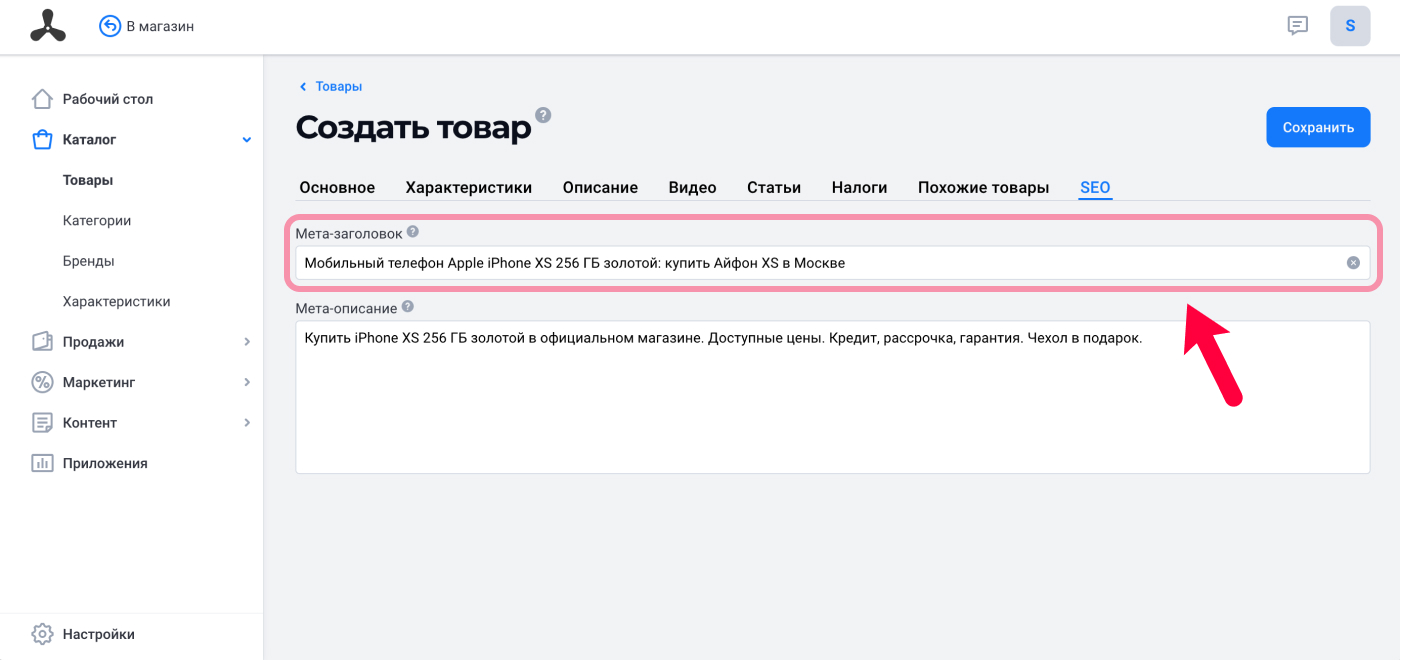The image size is (1403, 660).
Task: Click the Настройки gear icon
Action: click(x=42, y=634)
